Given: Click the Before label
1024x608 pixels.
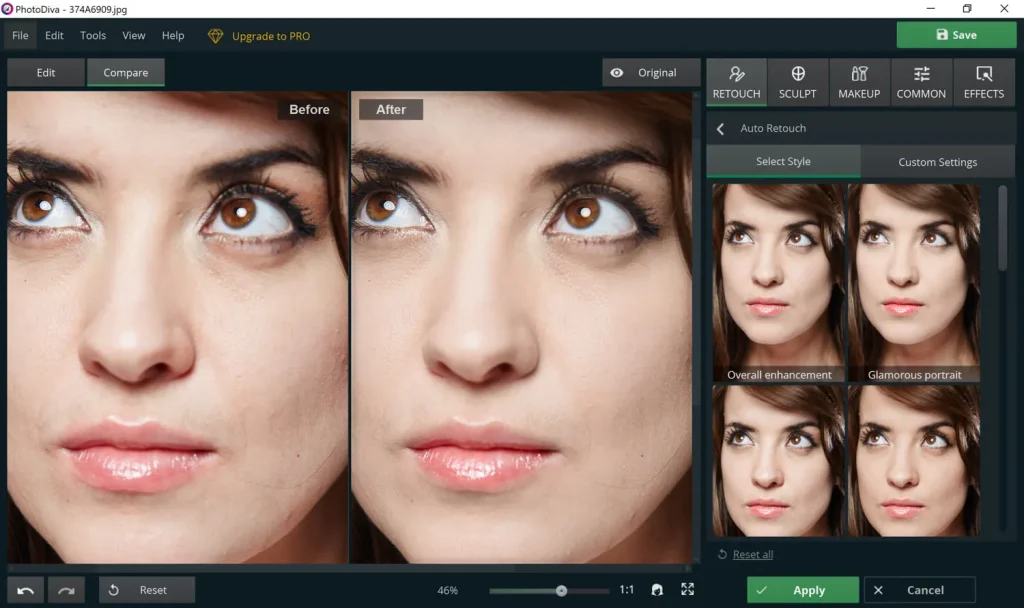Looking at the screenshot, I should click(310, 110).
